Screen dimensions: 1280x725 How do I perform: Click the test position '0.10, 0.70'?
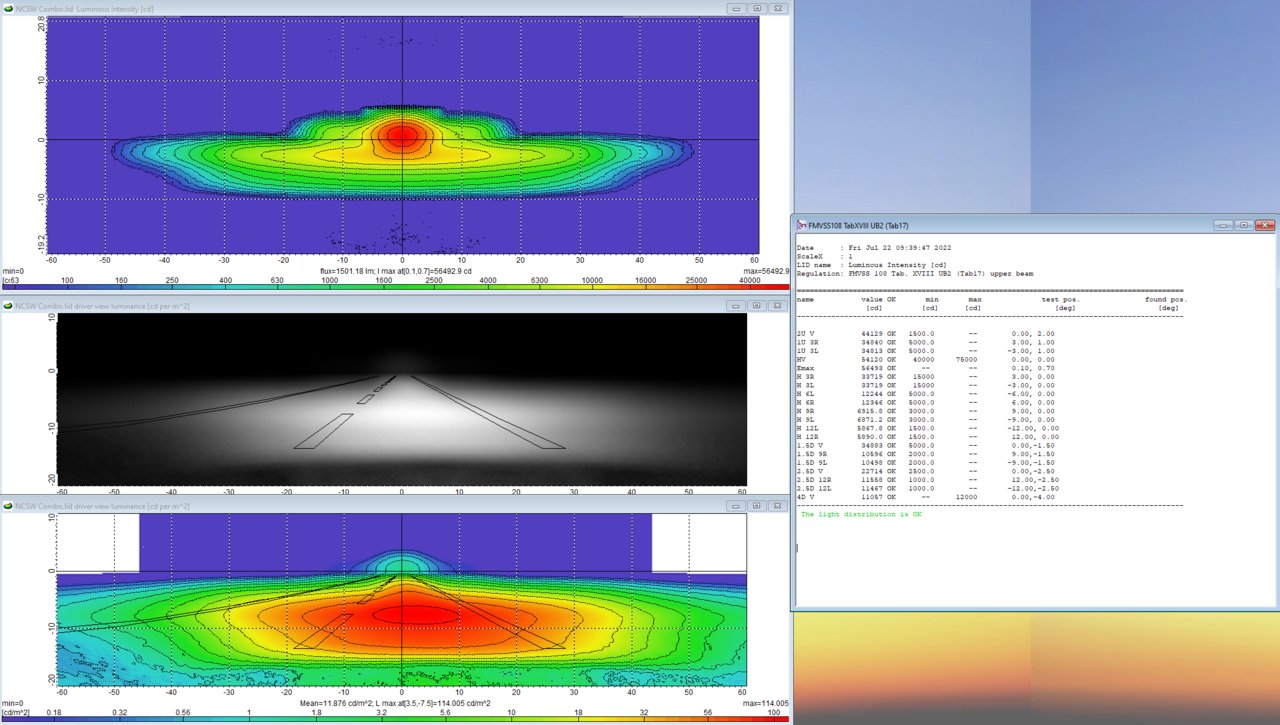(1034, 369)
